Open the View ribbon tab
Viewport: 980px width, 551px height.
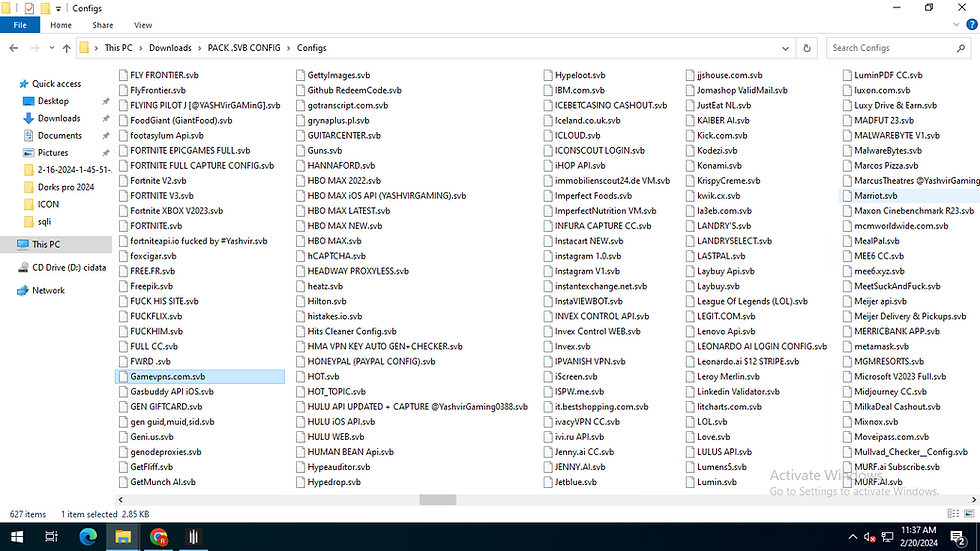142,25
